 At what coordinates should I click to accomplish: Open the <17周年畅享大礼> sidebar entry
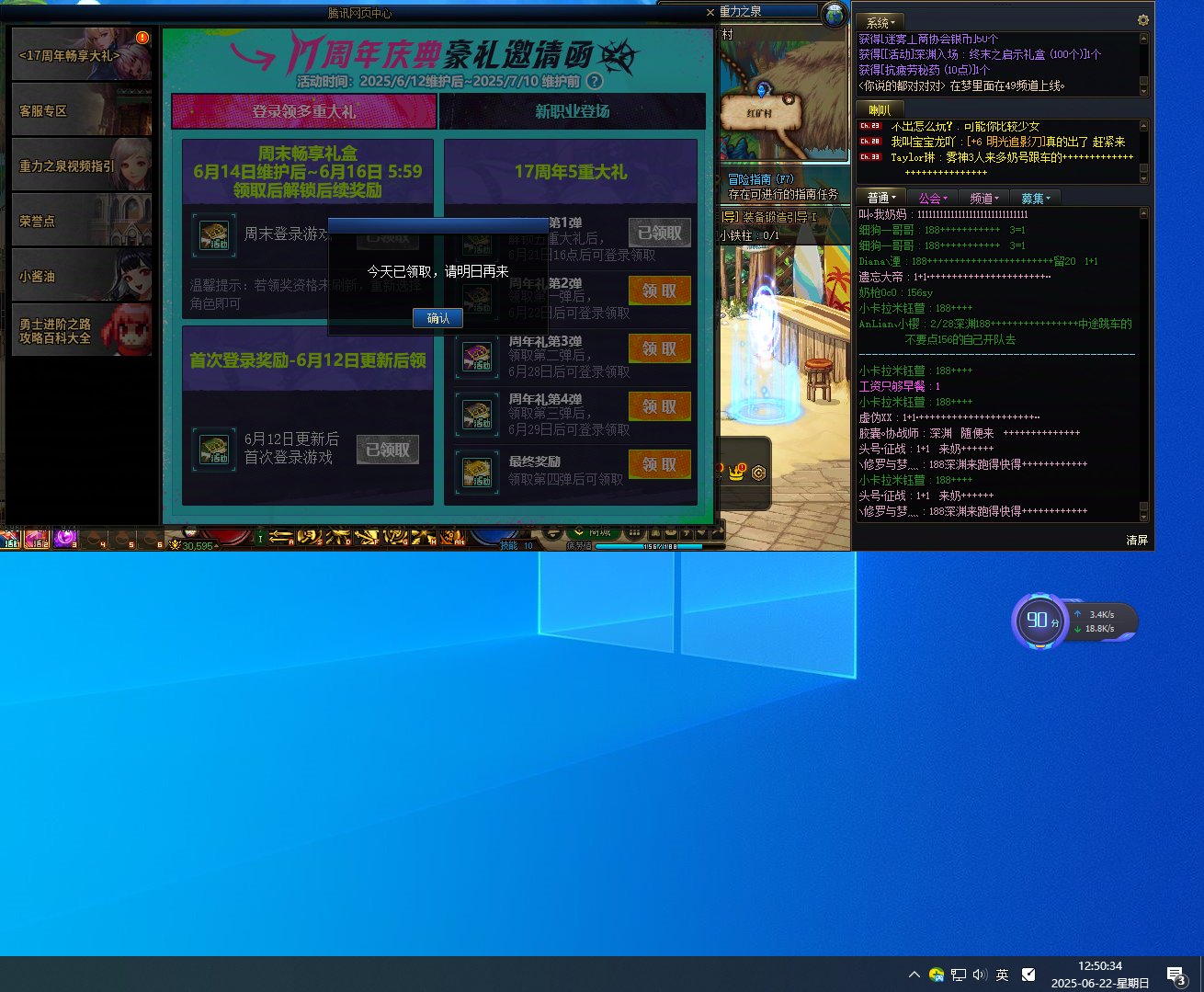point(82,54)
